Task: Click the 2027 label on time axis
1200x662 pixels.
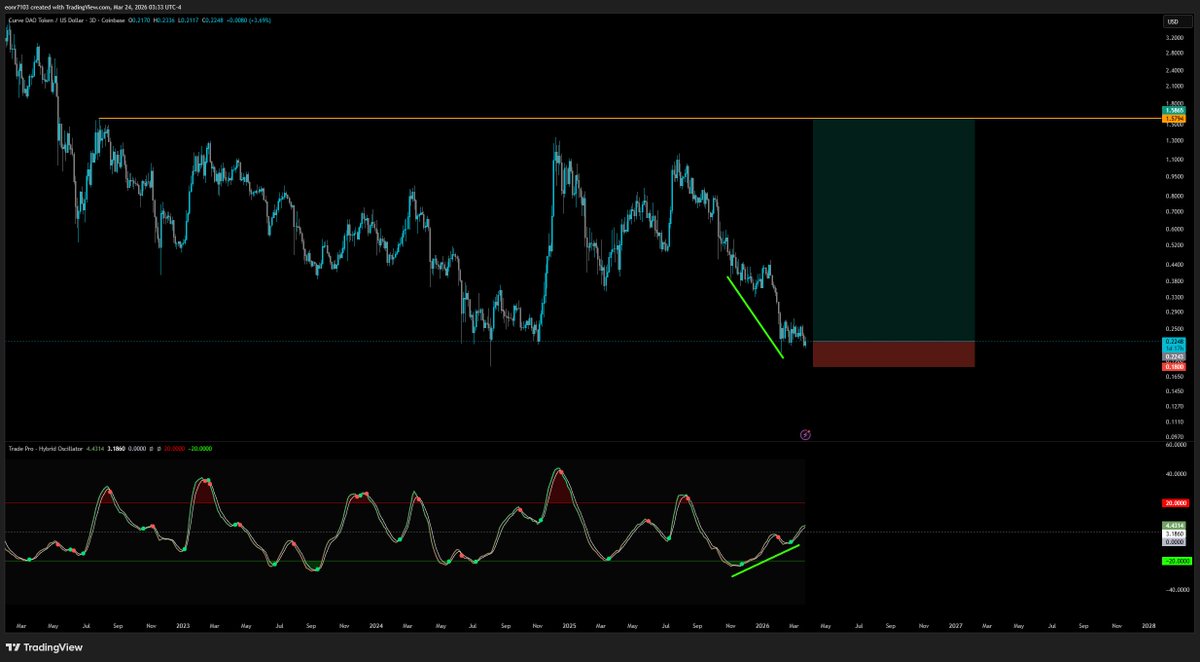Action: (956, 625)
